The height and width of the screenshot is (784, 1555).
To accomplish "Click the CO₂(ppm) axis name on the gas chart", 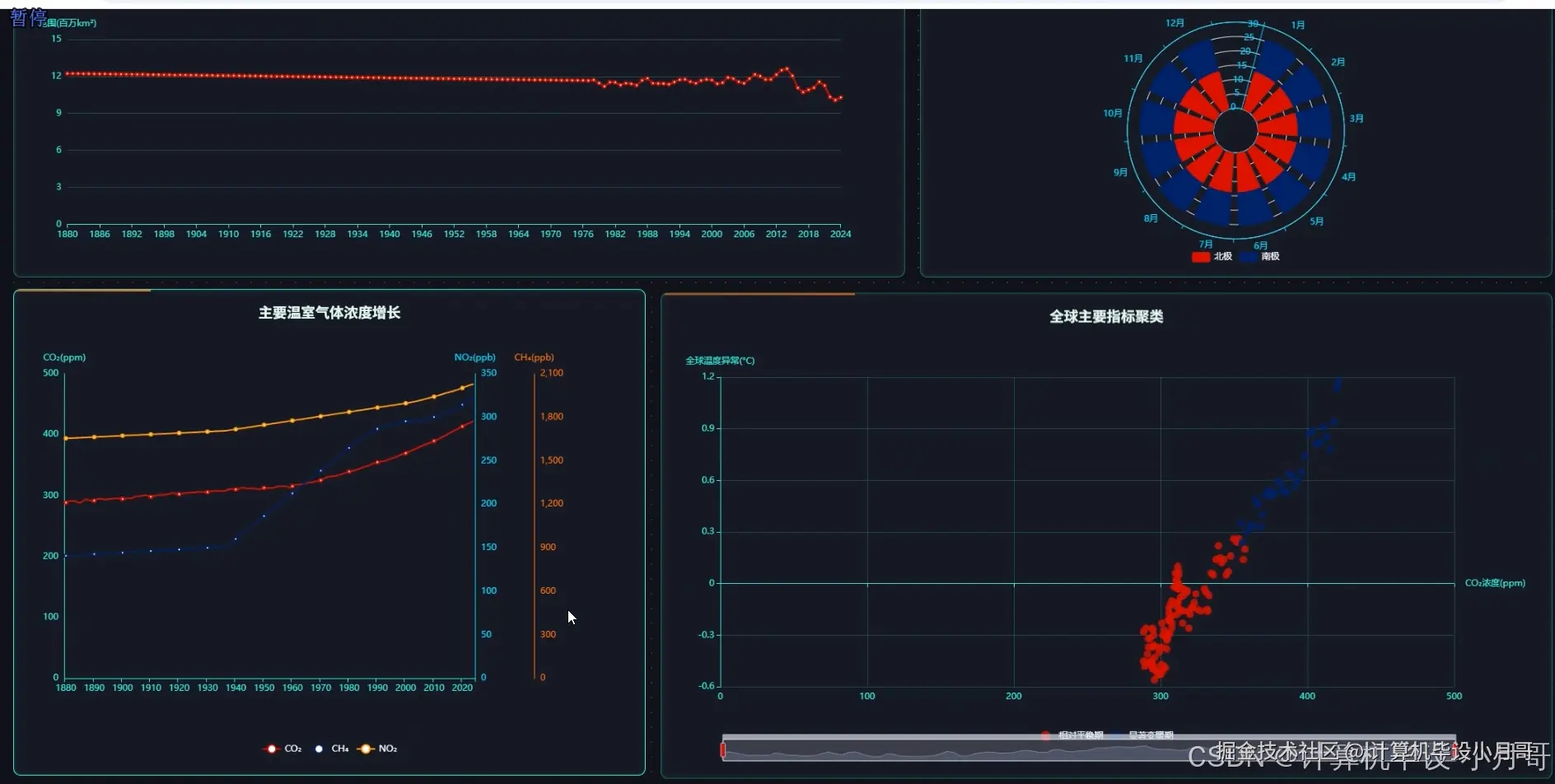I will click(x=64, y=357).
